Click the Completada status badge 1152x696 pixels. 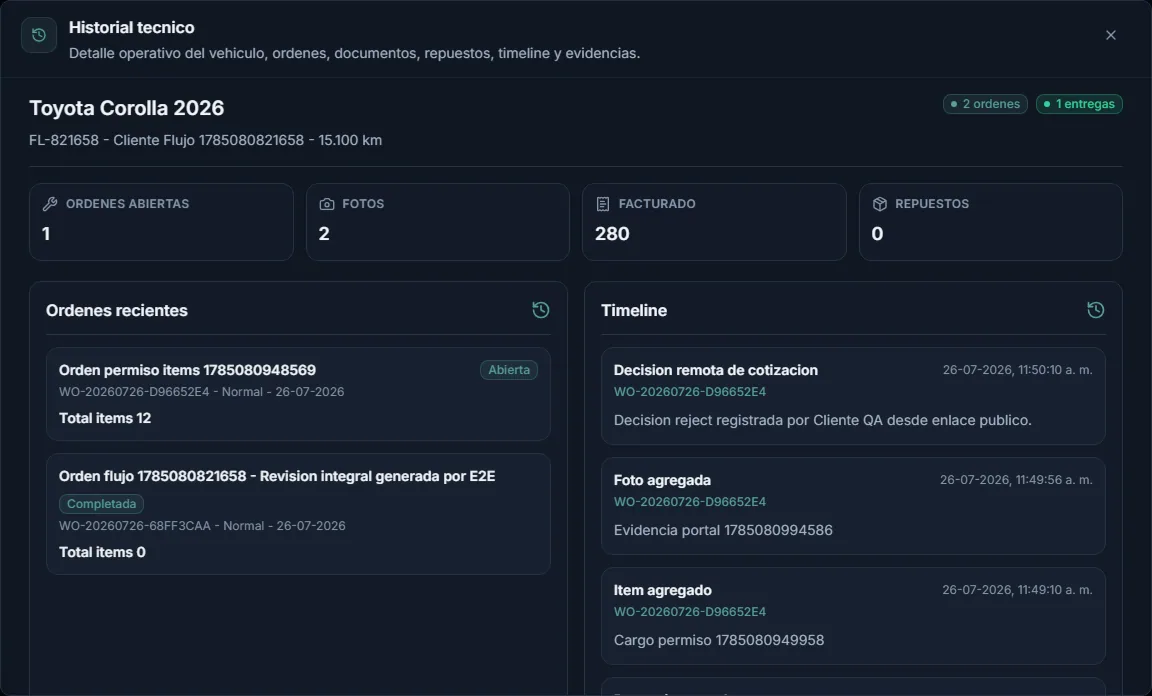[x=101, y=504]
